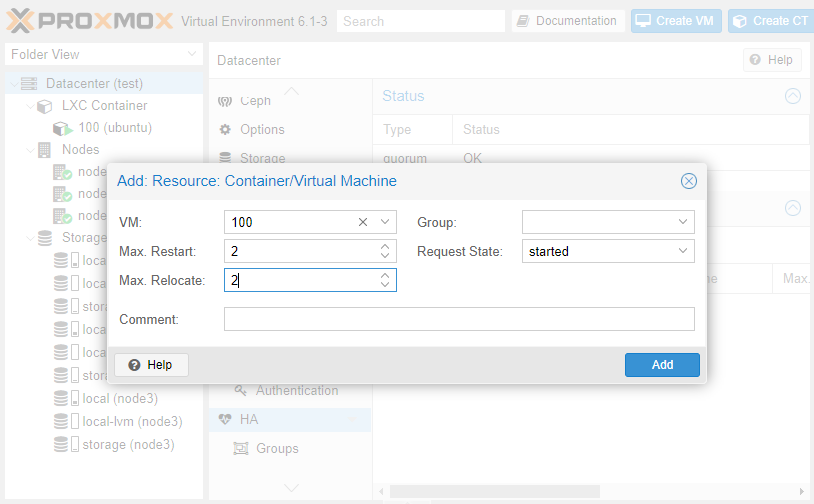Expand the Request State dropdown
The image size is (814, 504).
(x=683, y=251)
